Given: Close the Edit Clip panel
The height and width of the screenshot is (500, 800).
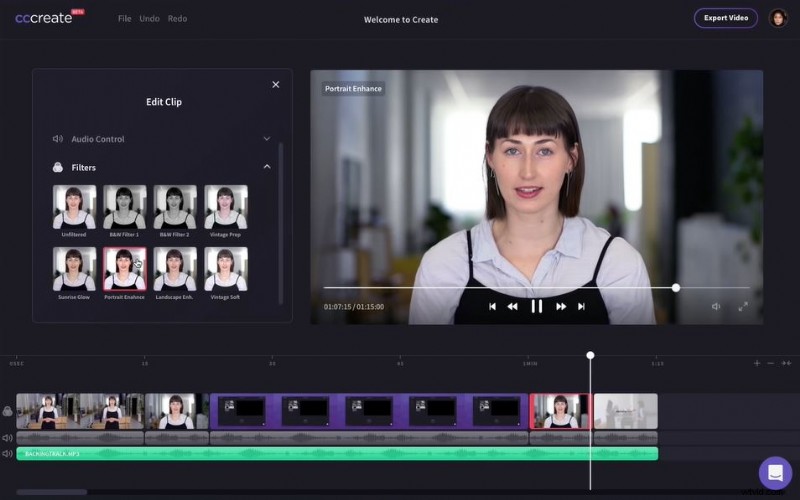Looking at the screenshot, I should (276, 85).
